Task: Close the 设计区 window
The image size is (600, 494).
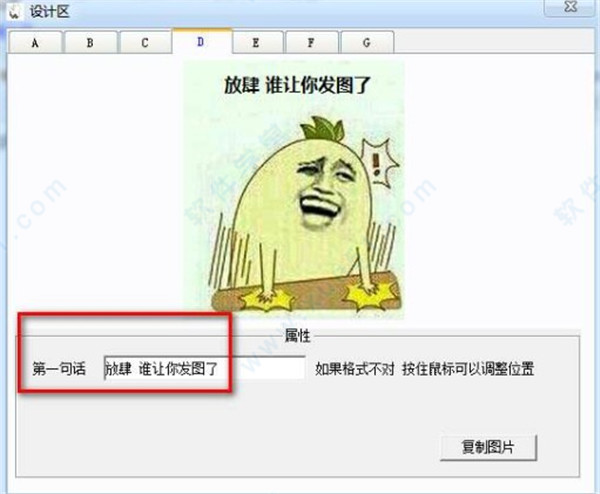Action: click(571, 7)
